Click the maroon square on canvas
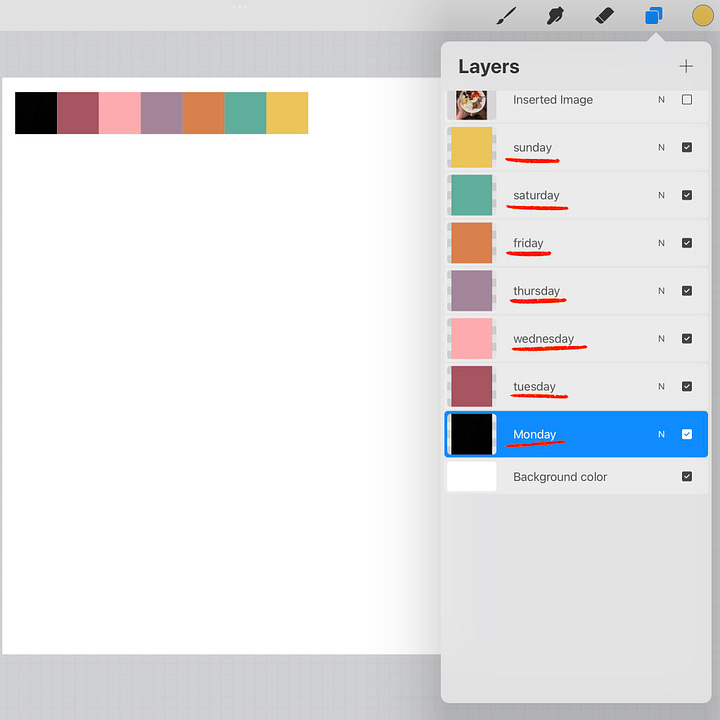This screenshot has height=720, width=720. click(x=78, y=113)
